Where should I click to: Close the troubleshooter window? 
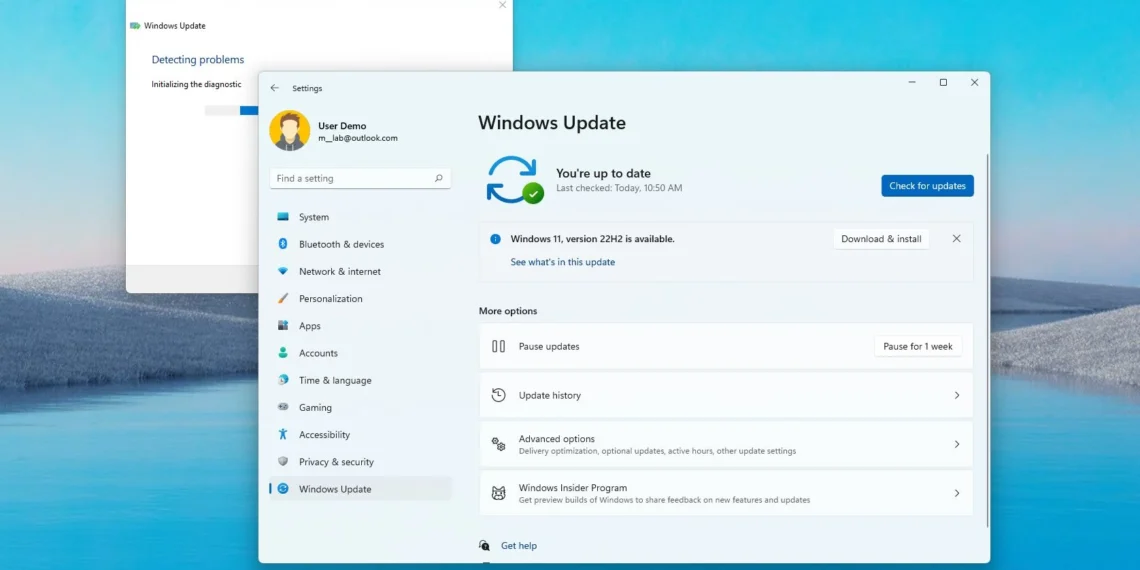click(x=502, y=5)
